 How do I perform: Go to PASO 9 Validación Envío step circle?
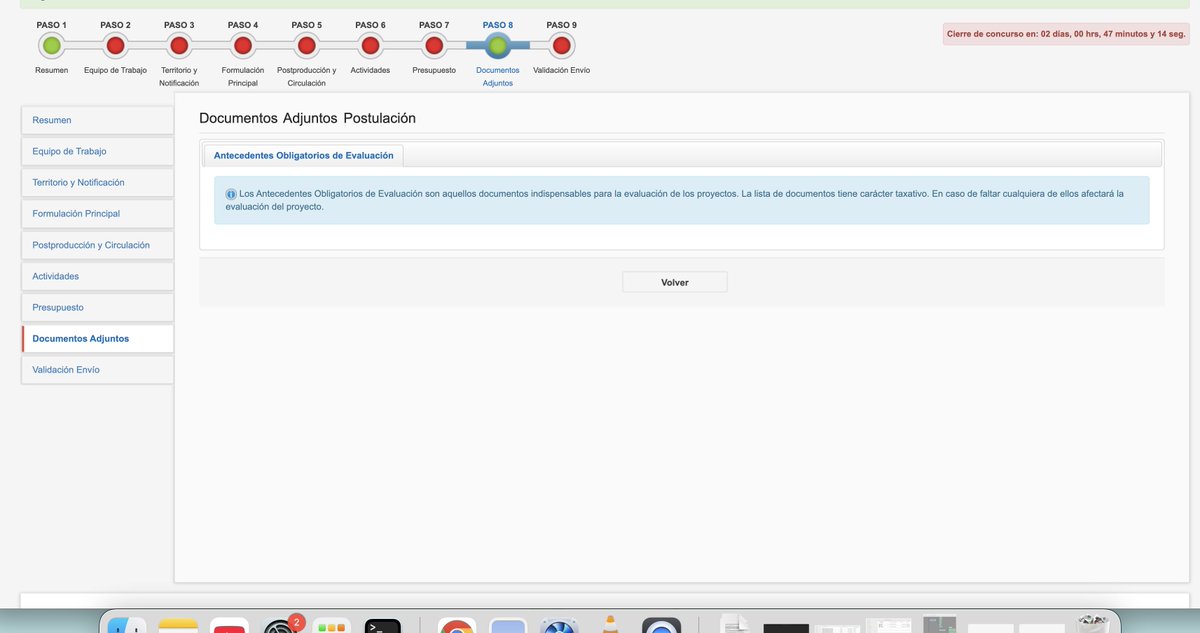click(x=561, y=45)
